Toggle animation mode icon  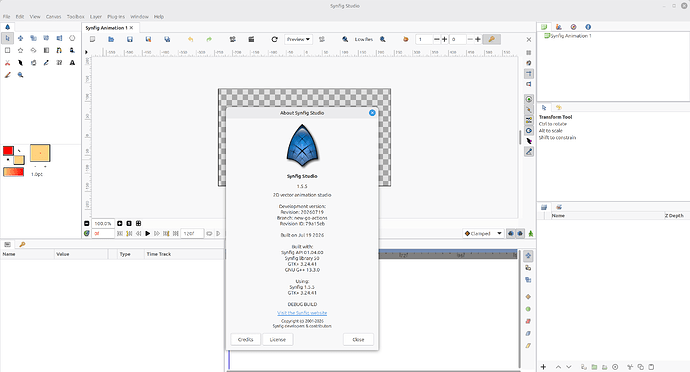click(x=531, y=233)
